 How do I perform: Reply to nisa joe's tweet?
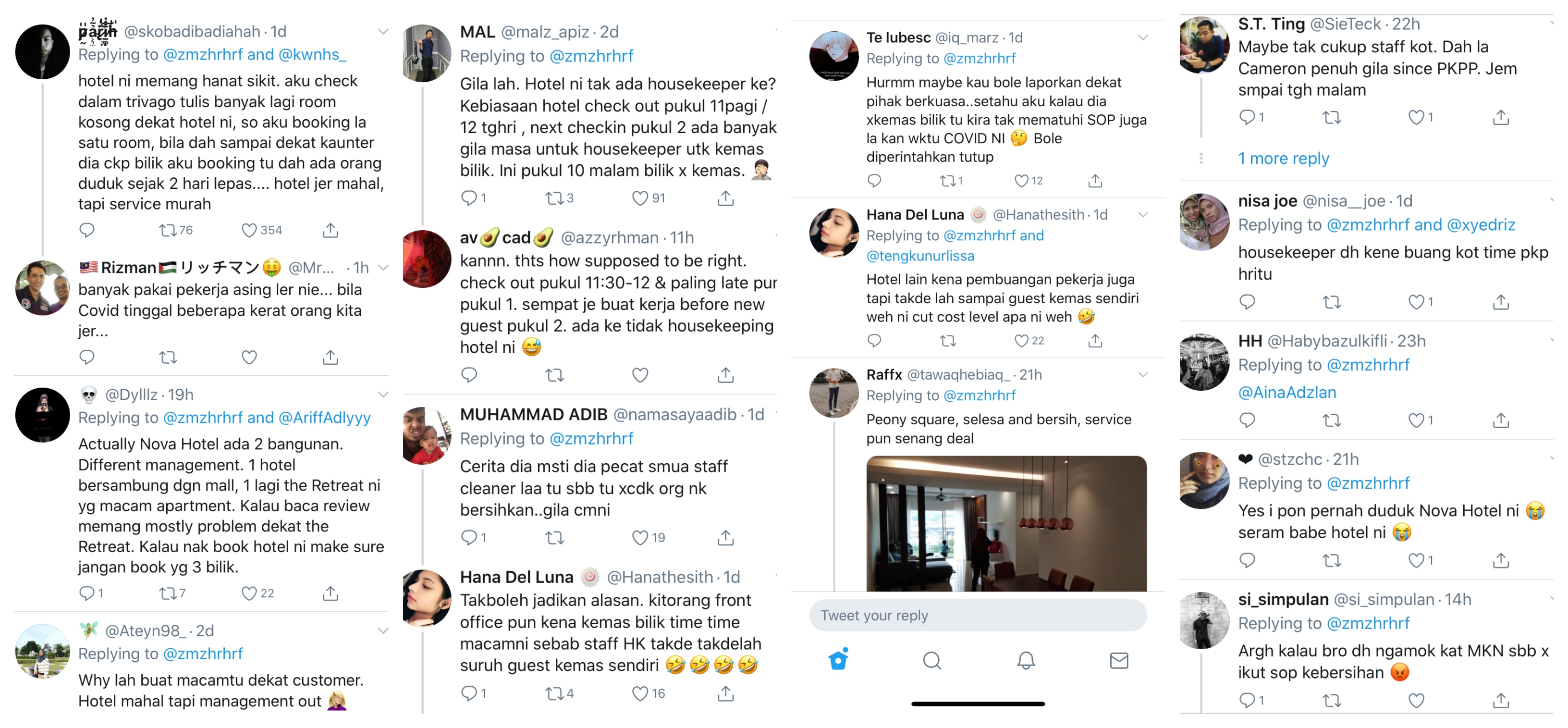1247,302
